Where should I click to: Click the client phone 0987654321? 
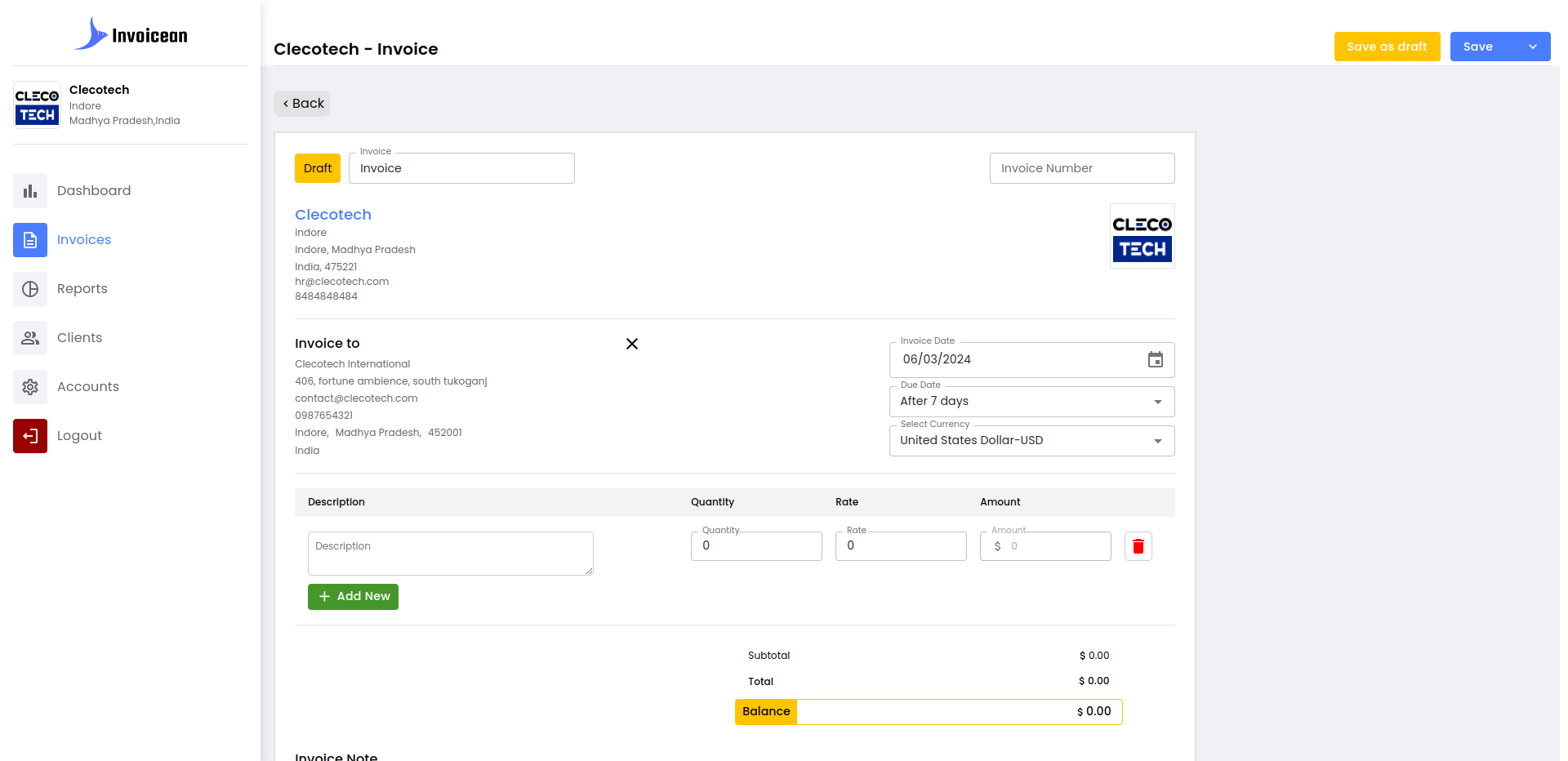pos(324,416)
